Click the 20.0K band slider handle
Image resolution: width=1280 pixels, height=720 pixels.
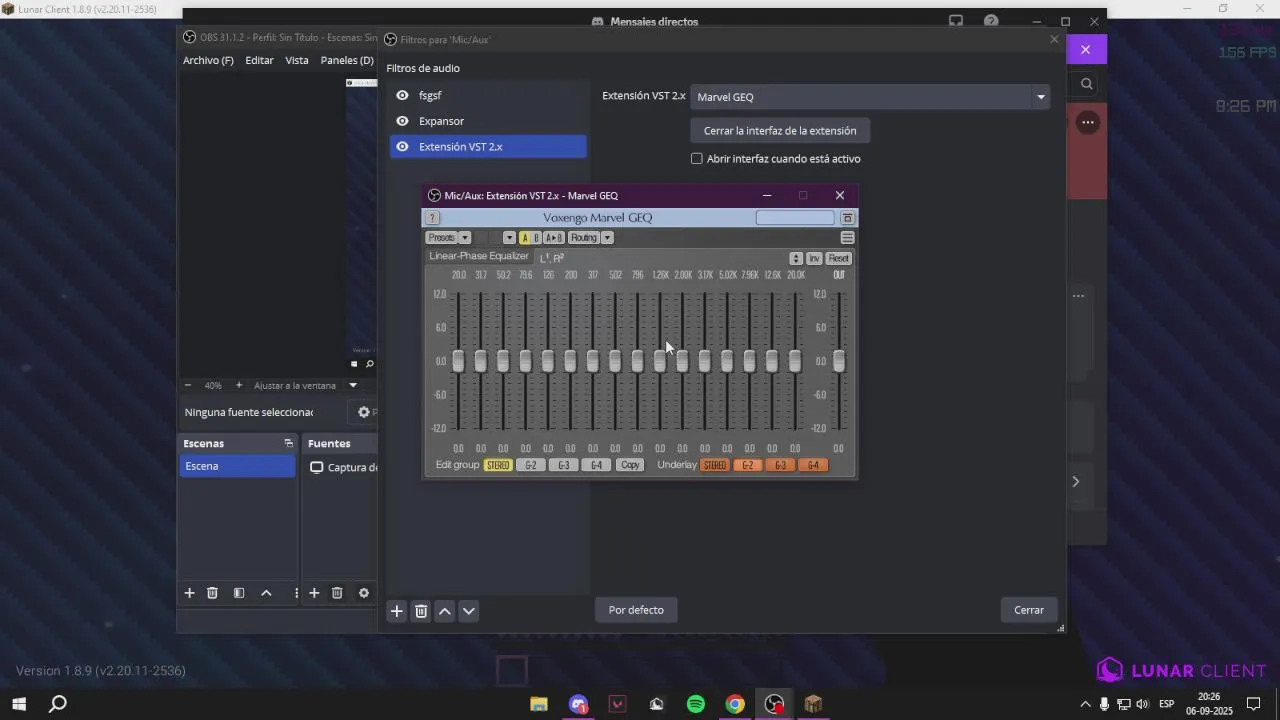[x=795, y=361]
